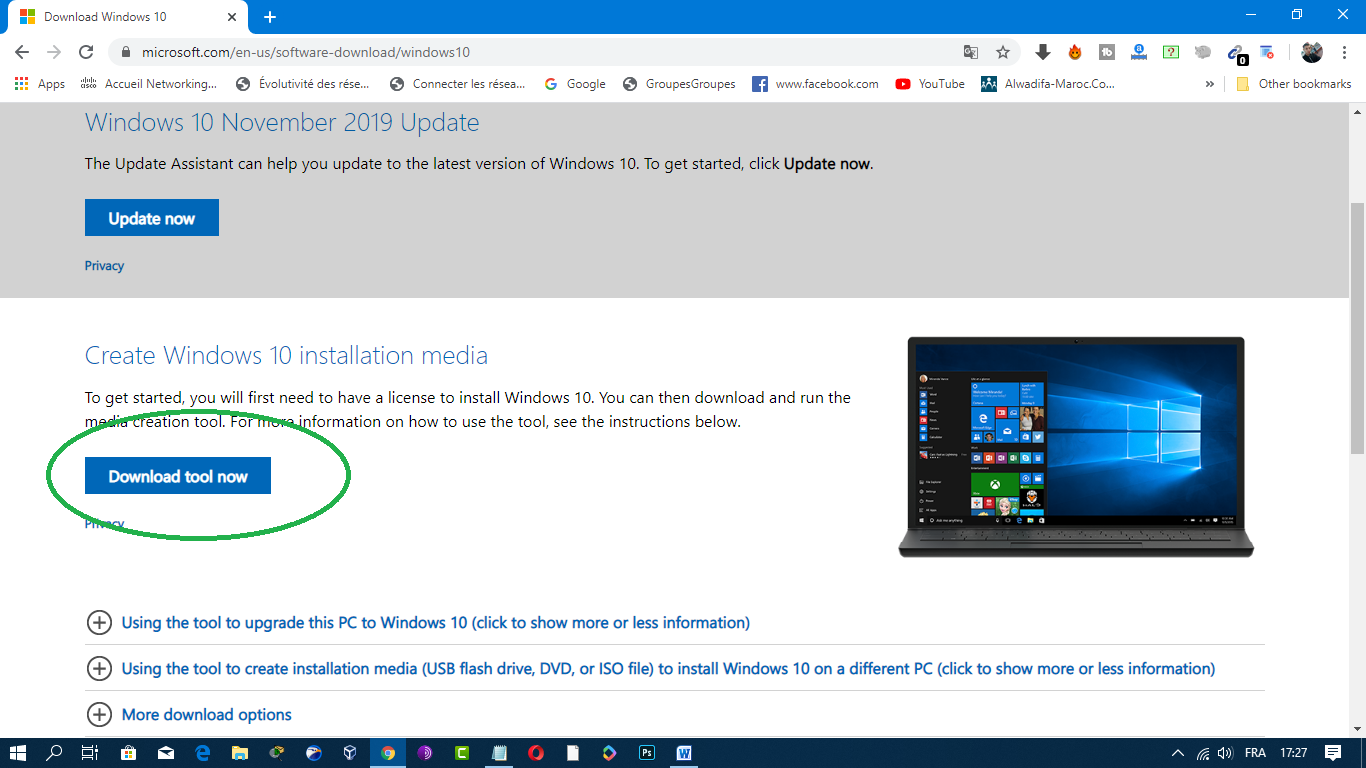Click the browser forward arrow
Screen dimensions: 1366x768
54,52
